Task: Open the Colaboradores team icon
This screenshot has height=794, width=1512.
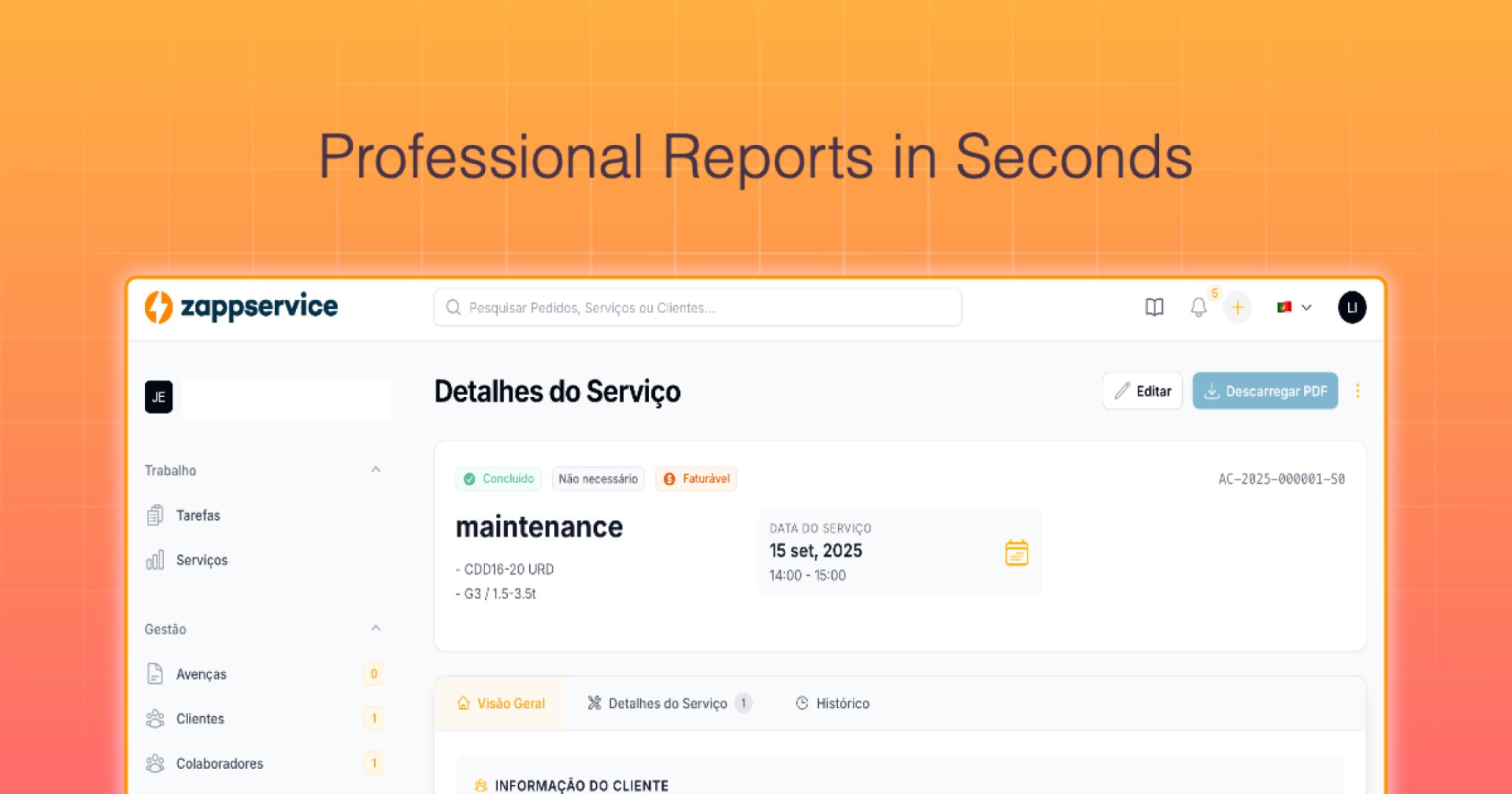Action: [x=154, y=763]
